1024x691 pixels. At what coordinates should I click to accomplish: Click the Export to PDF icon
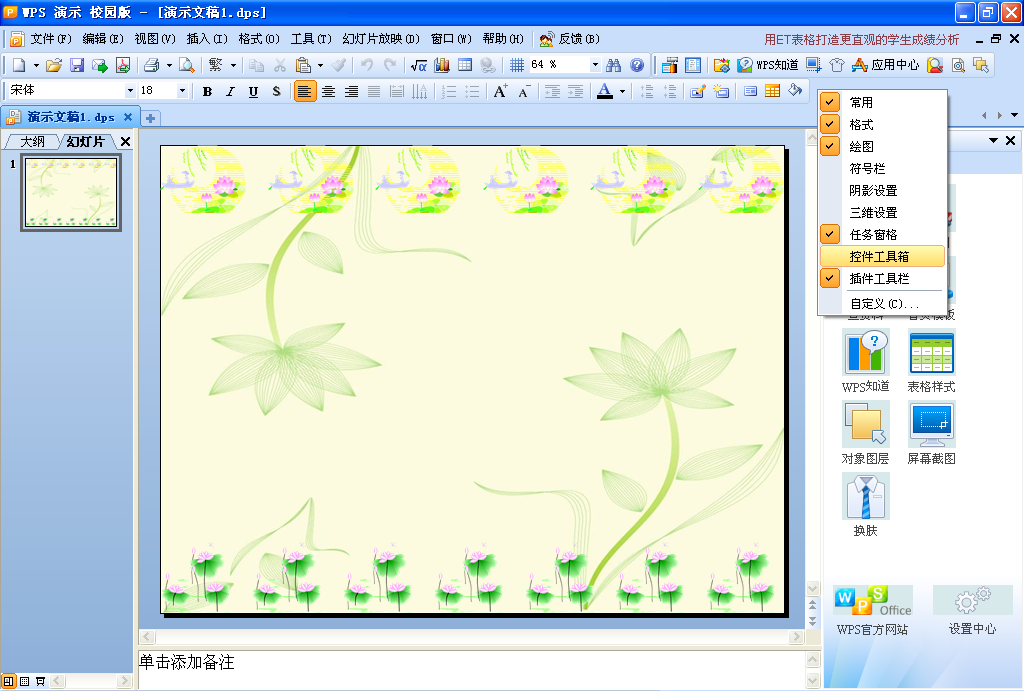point(123,65)
